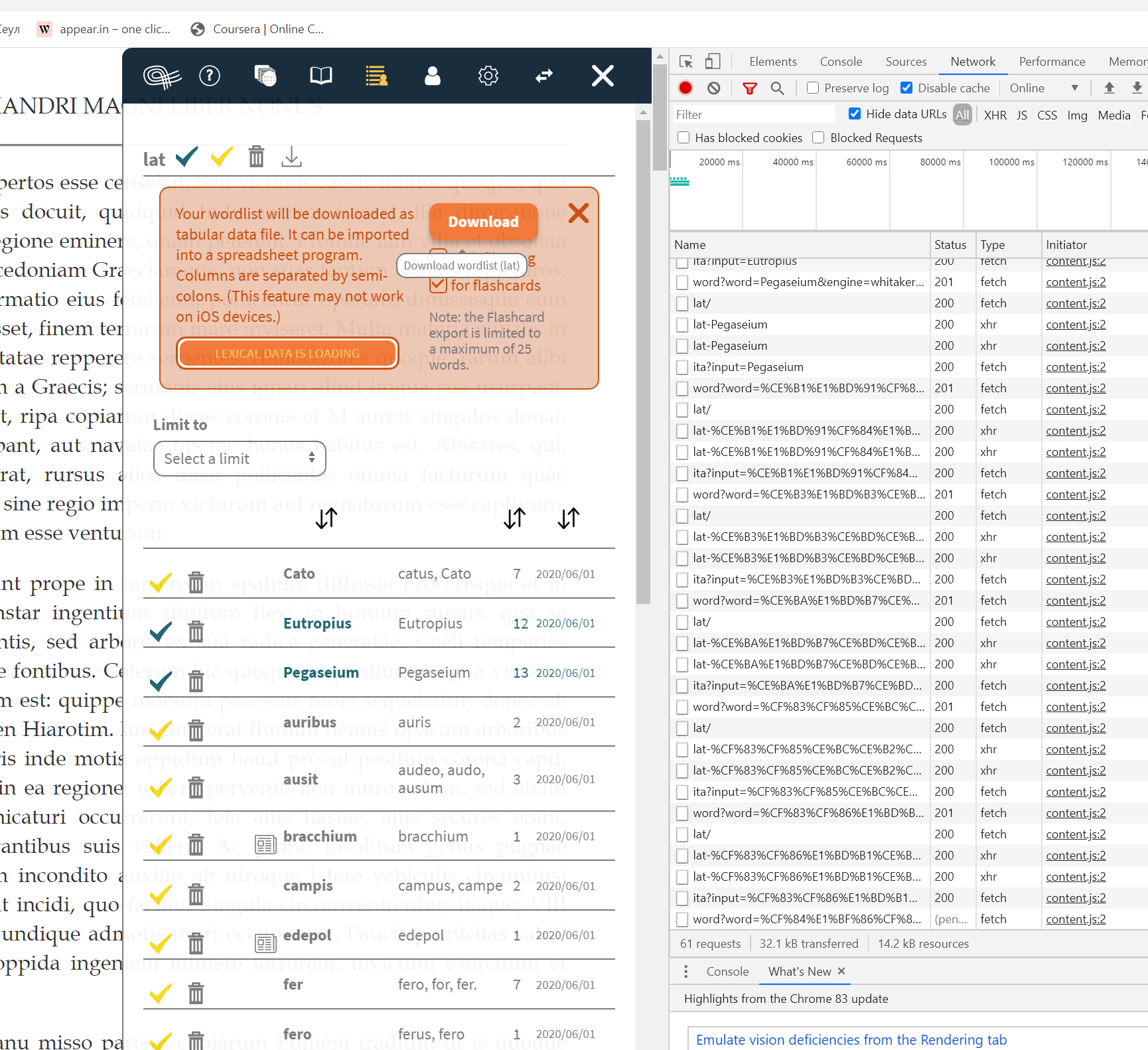Switch to the Console tab in DevTools
This screenshot has width=1148, height=1050.
[840, 61]
